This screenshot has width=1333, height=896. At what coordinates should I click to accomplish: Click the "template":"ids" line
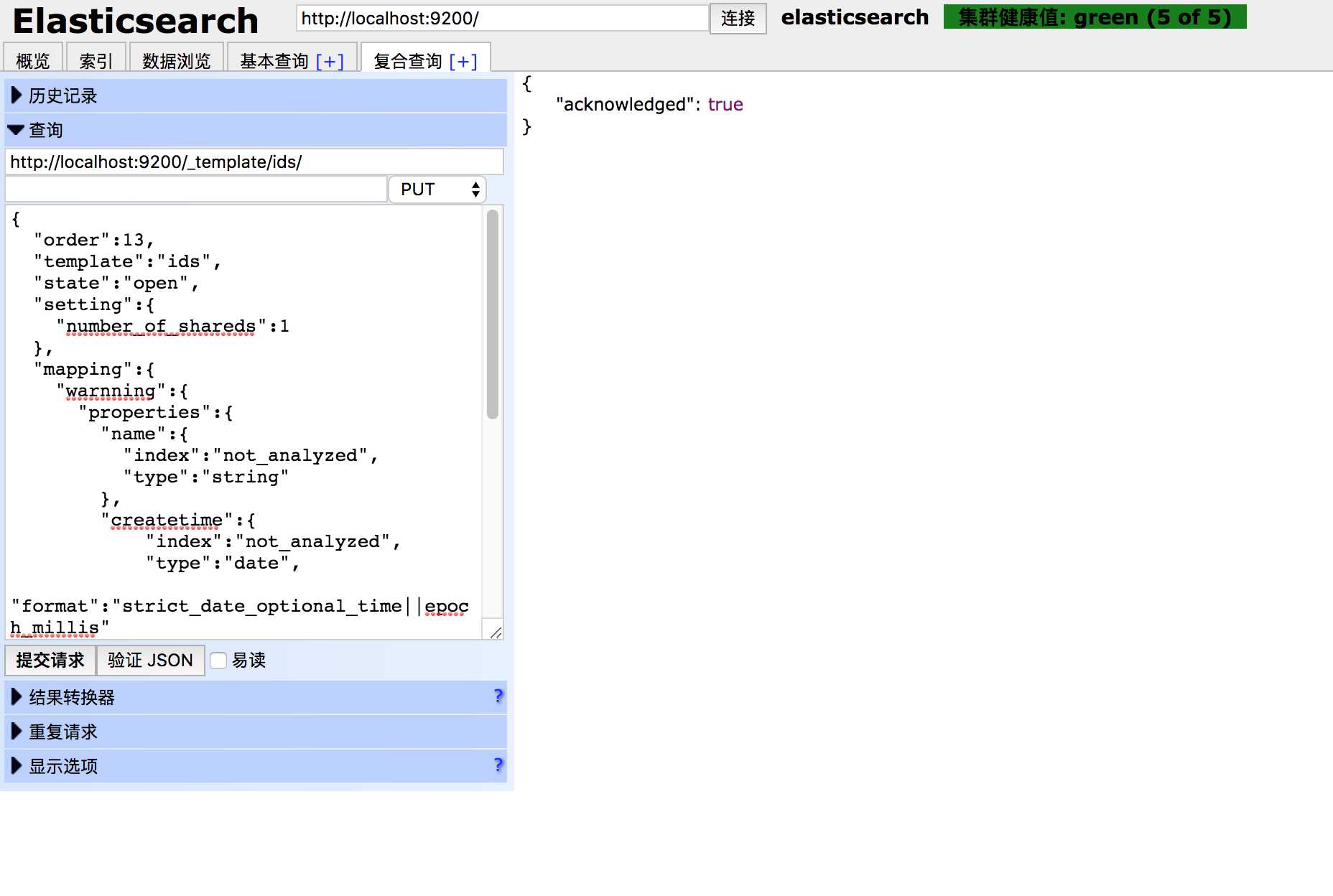click(127, 262)
